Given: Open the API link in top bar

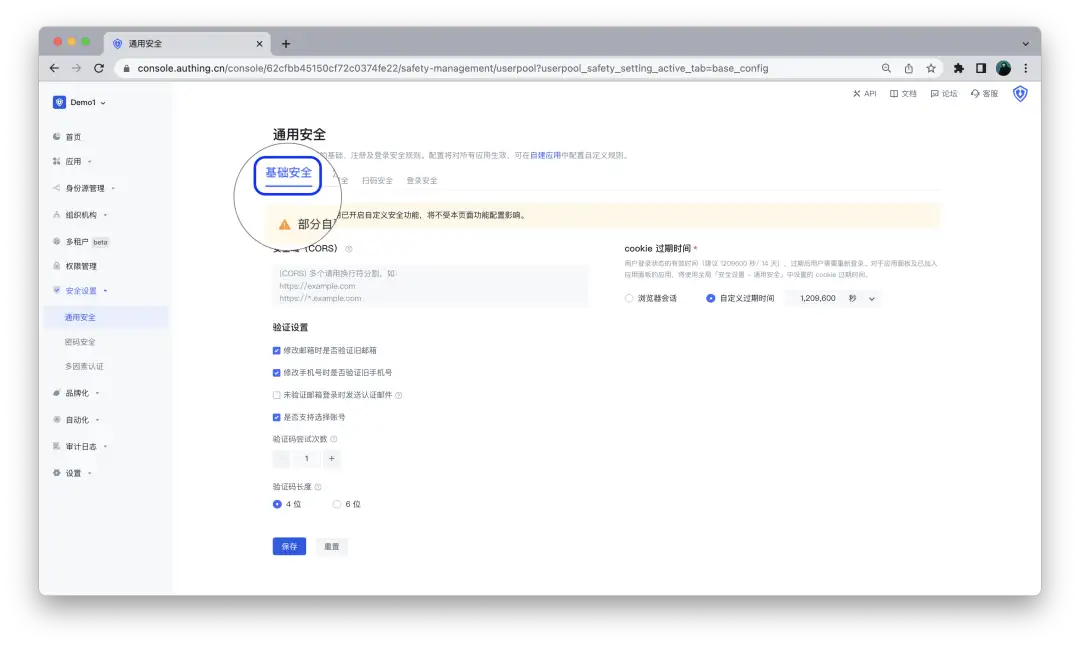Looking at the screenshot, I should coord(864,94).
